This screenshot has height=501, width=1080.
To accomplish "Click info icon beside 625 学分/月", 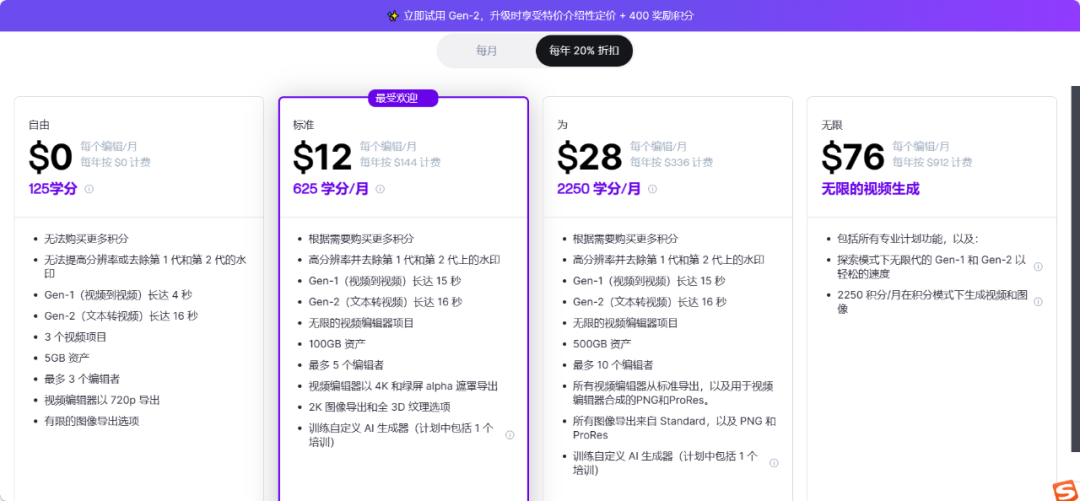I will [380, 189].
